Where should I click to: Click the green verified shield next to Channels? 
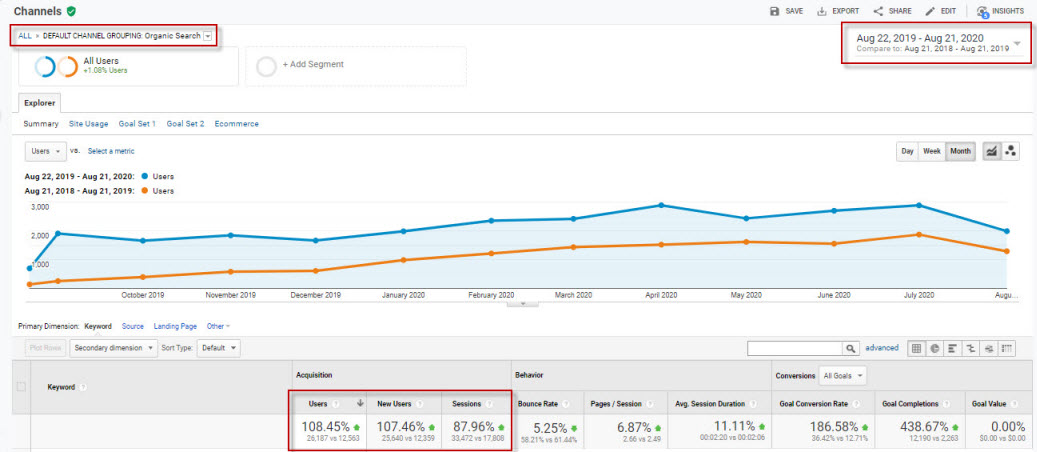(71, 11)
